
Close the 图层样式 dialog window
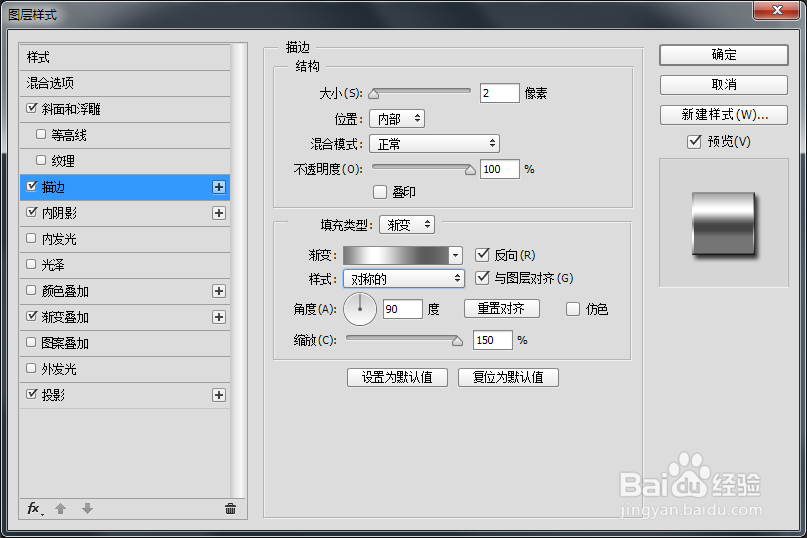point(777,10)
